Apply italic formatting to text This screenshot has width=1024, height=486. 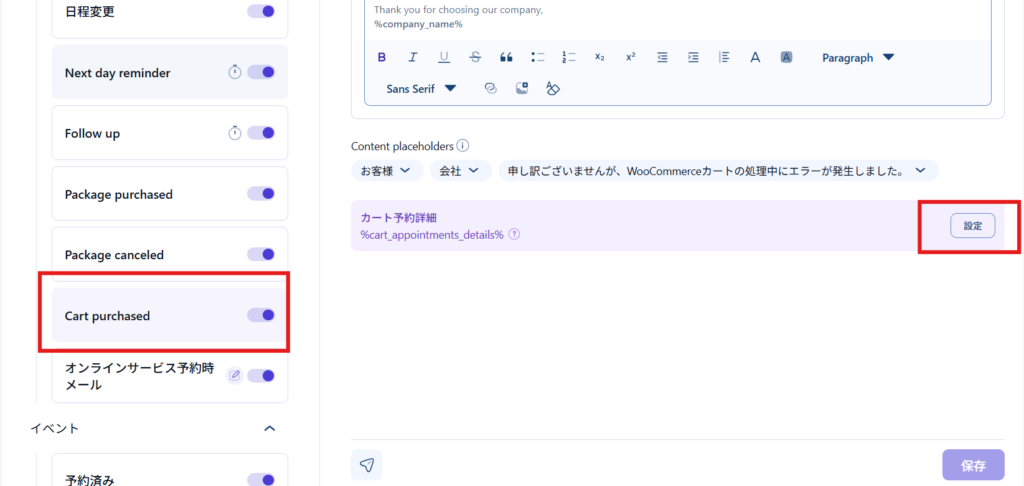(x=413, y=58)
